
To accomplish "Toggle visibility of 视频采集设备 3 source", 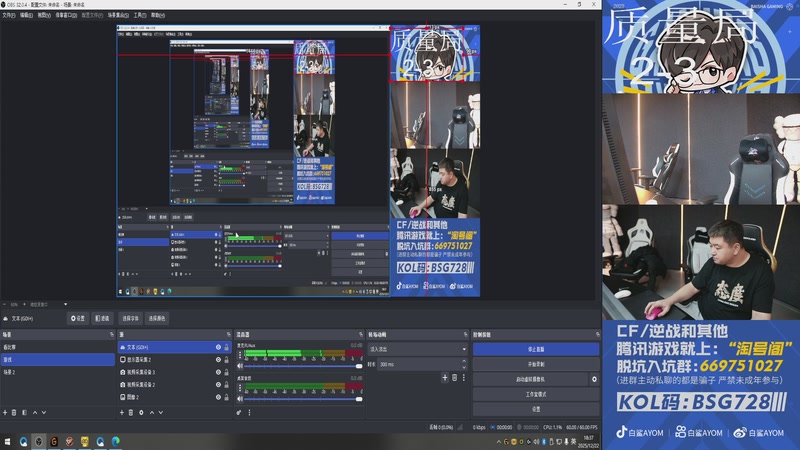I will (x=218, y=372).
